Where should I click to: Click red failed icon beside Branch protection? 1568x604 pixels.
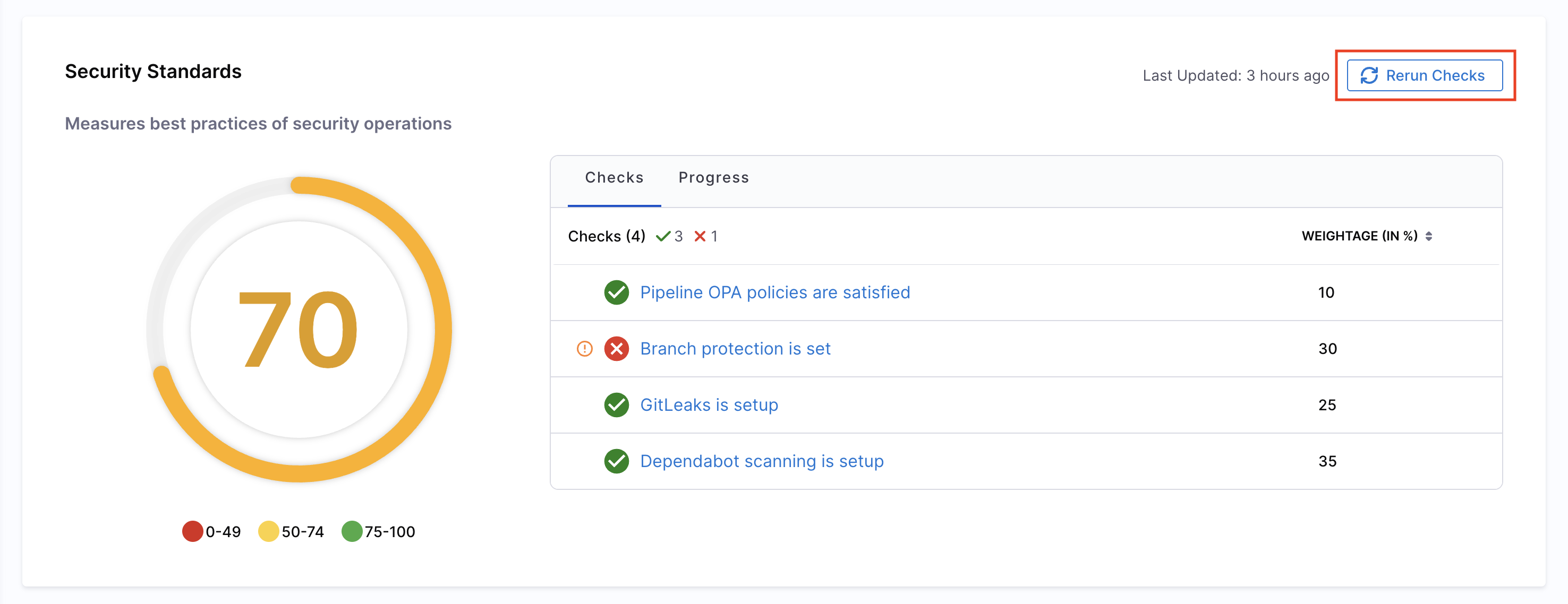click(616, 349)
